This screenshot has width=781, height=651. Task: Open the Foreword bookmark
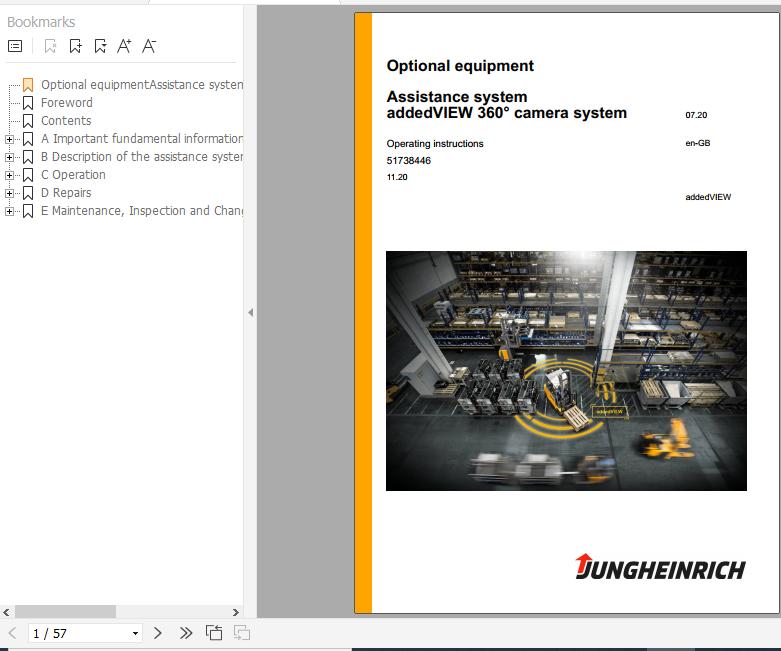click(67, 103)
